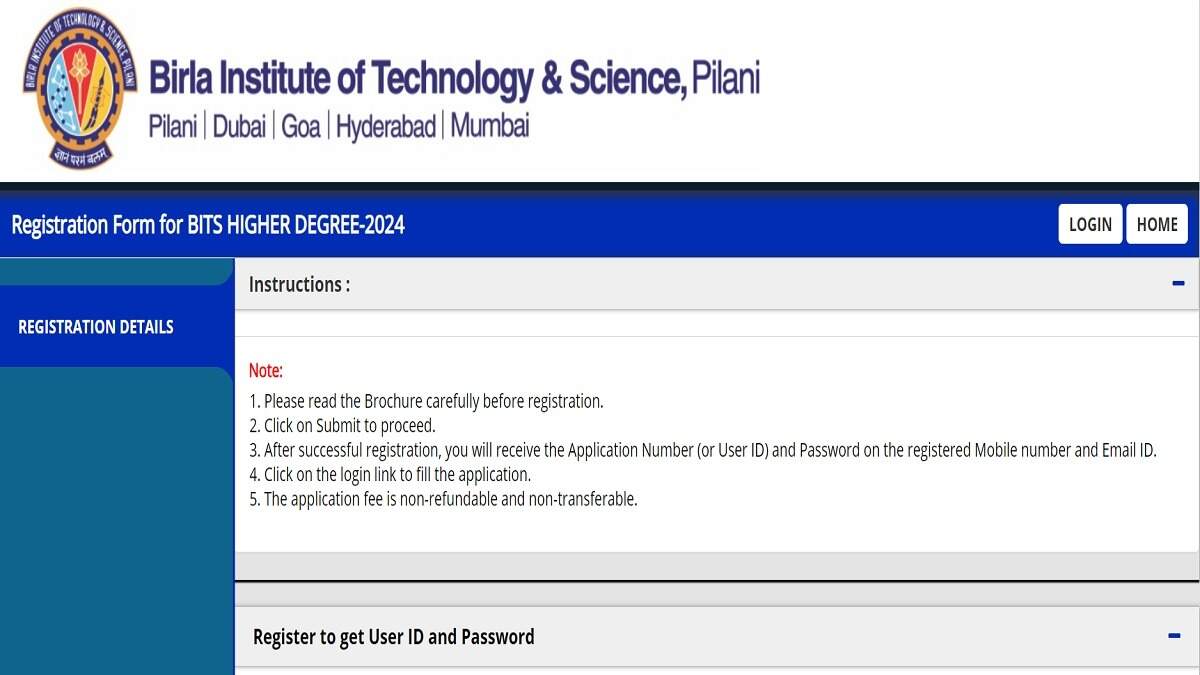1200x675 pixels.
Task: Click the instruction about the login link
Action: [x=390, y=474]
